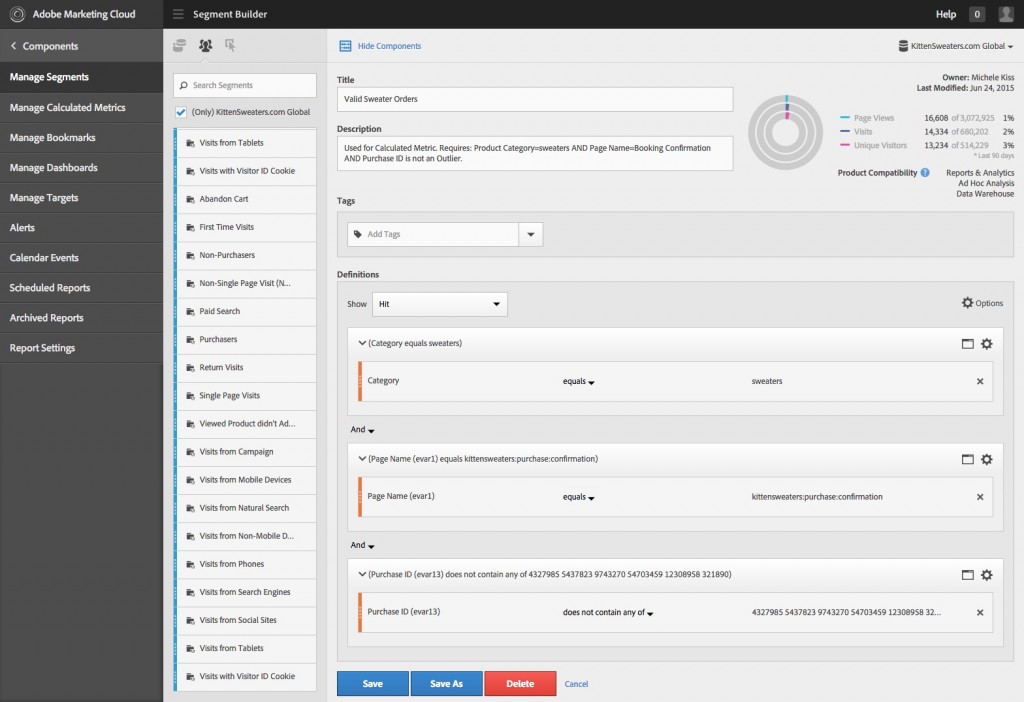Remove the Category equals sweaters rule
This screenshot has width=1024, height=702.
tap(980, 381)
